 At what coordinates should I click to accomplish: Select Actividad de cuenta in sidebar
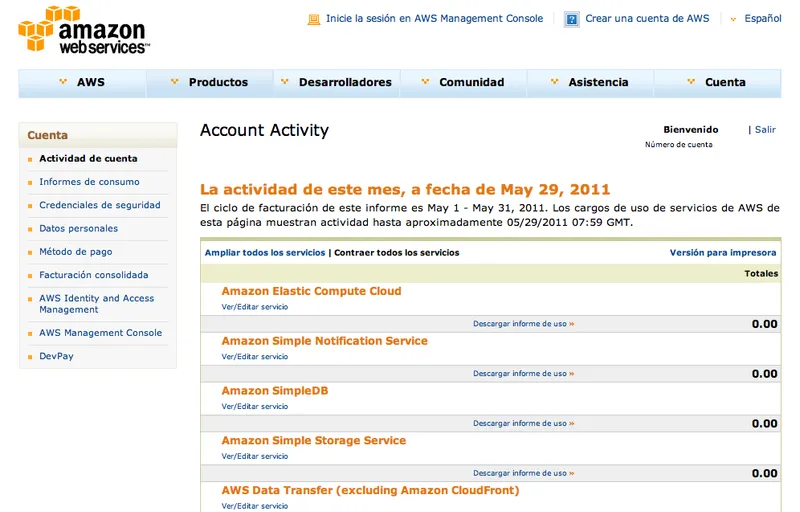coord(88,159)
